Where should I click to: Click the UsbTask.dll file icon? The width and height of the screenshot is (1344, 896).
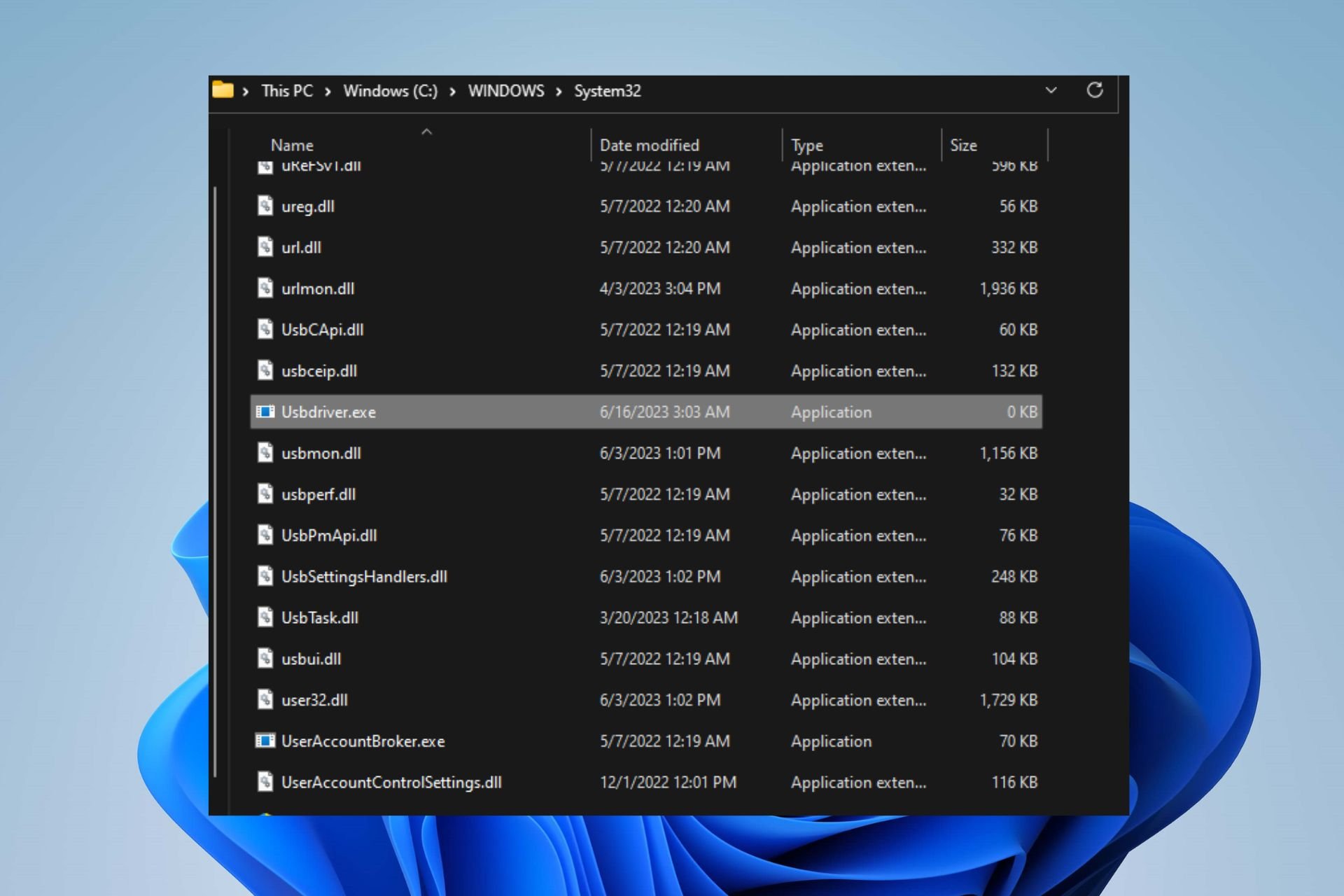(x=265, y=617)
